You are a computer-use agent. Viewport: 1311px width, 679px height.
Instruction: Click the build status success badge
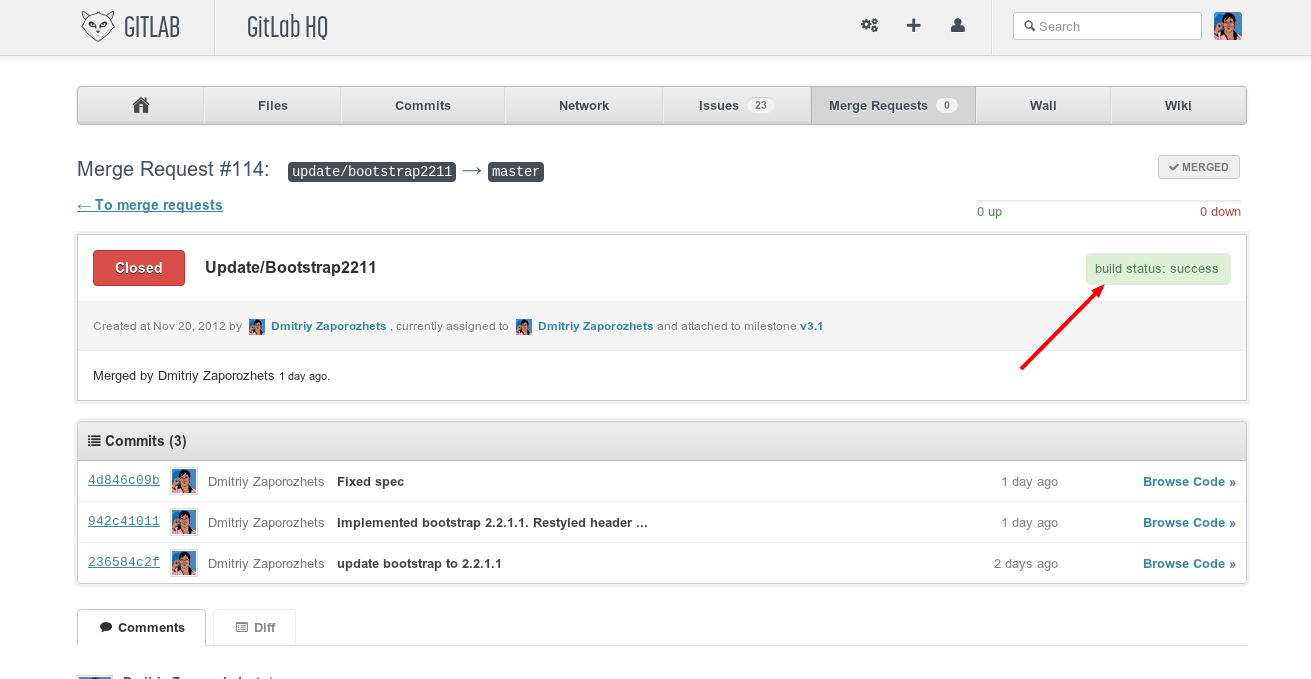pyautogui.click(x=1157, y=269)
